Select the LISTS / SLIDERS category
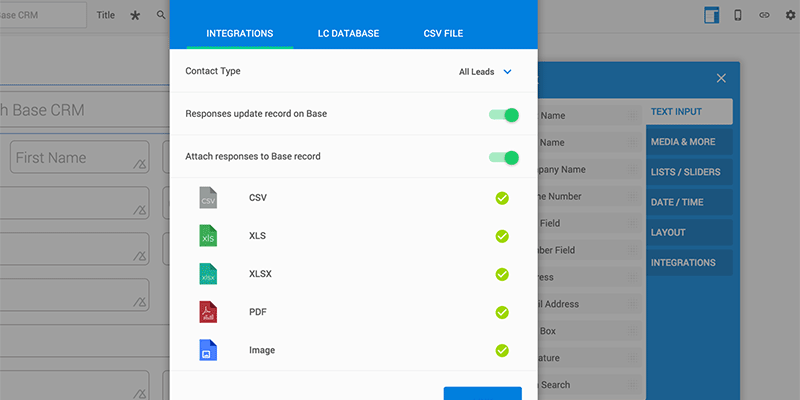This screenshot has width=800, height=400. 689,172
